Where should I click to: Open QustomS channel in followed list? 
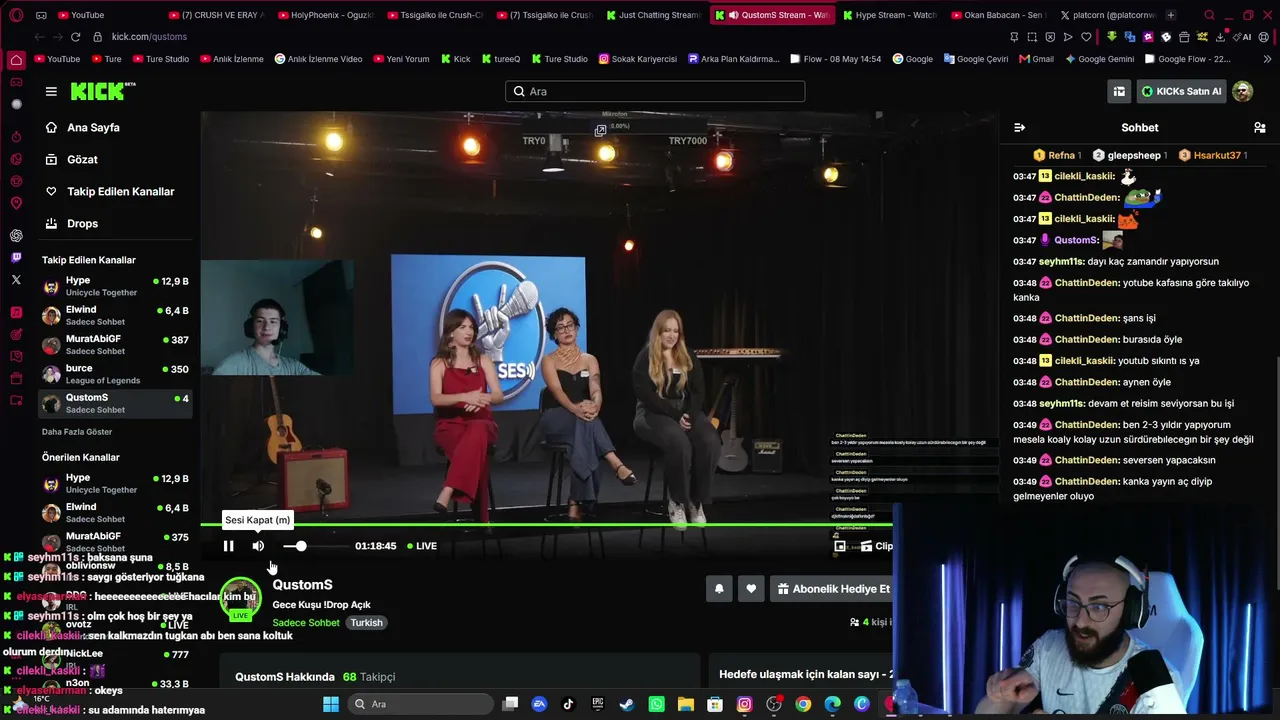coord(115,403)
